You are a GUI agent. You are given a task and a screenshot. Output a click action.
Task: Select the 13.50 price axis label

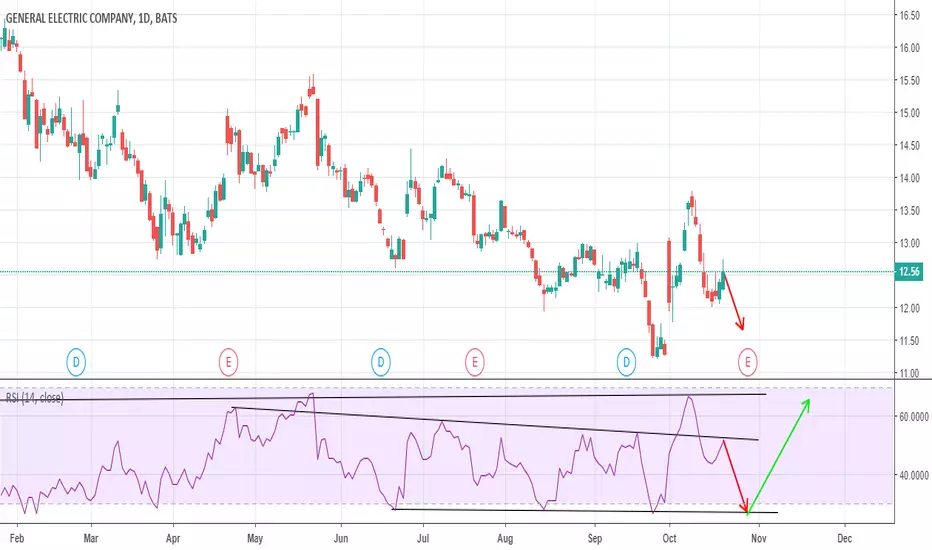[909, 210]
